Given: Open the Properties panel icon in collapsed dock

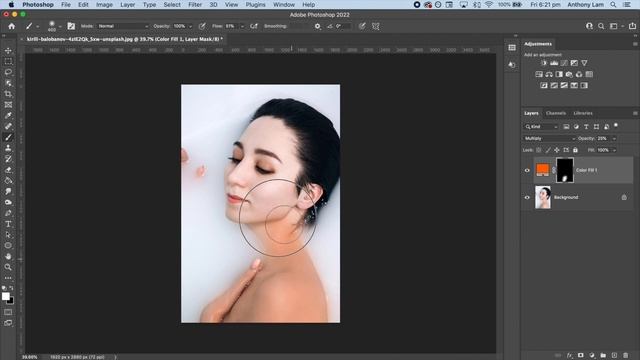Looking at the screenshot, I should 512,48.
